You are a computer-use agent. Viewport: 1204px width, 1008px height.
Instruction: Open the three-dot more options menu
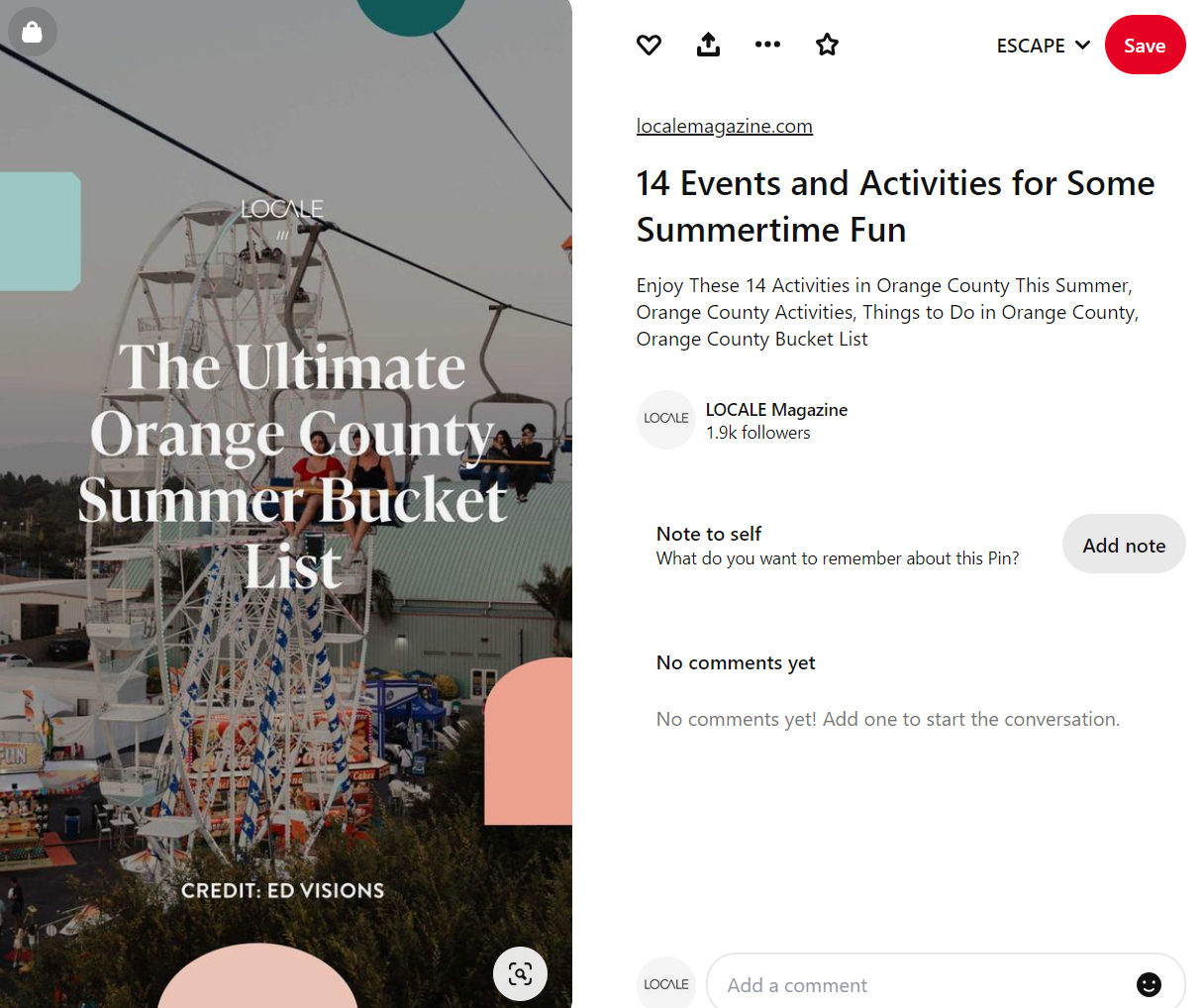tap(767, 45)
